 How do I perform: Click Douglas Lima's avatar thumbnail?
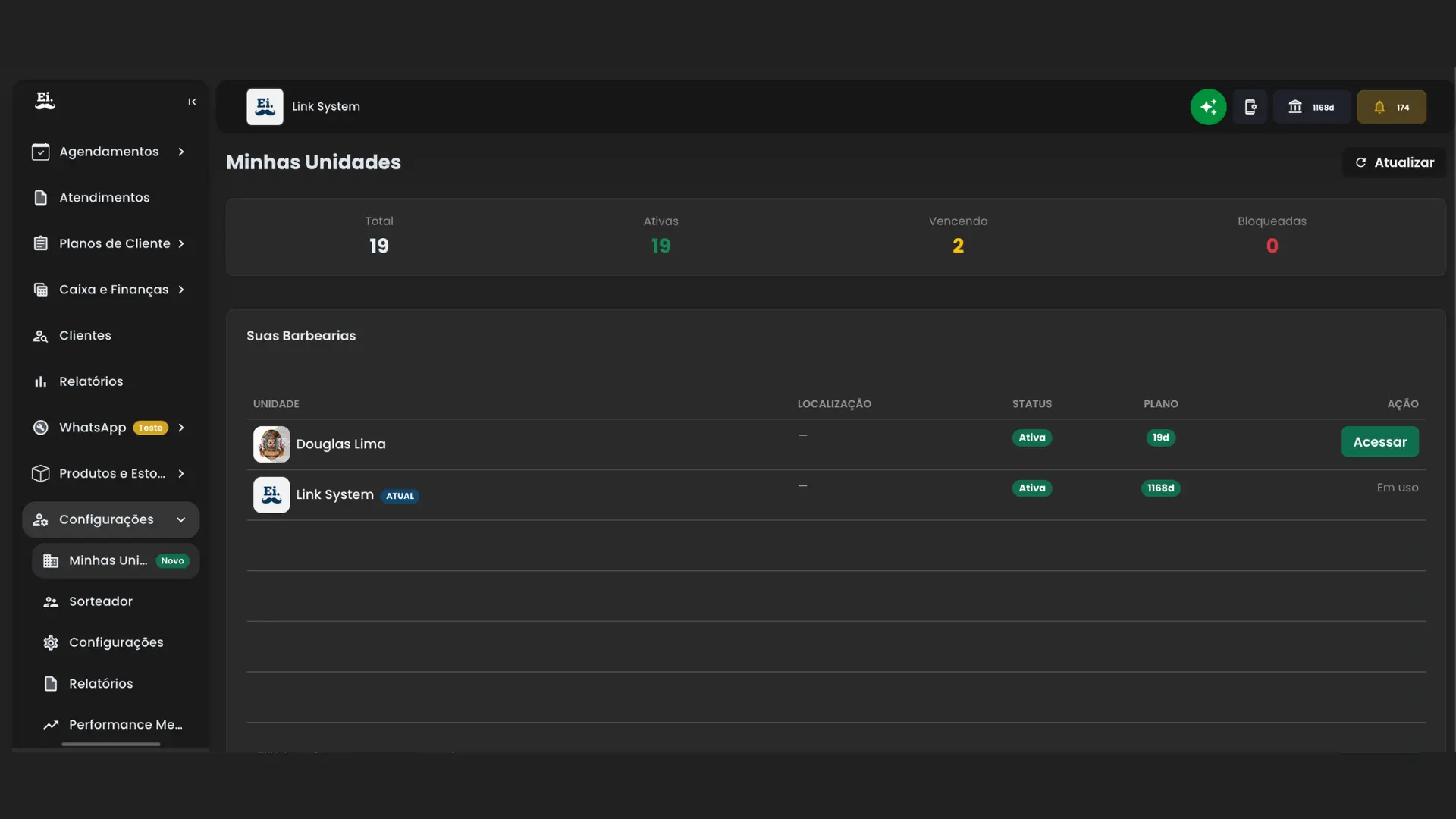click(x=271, y=444)
